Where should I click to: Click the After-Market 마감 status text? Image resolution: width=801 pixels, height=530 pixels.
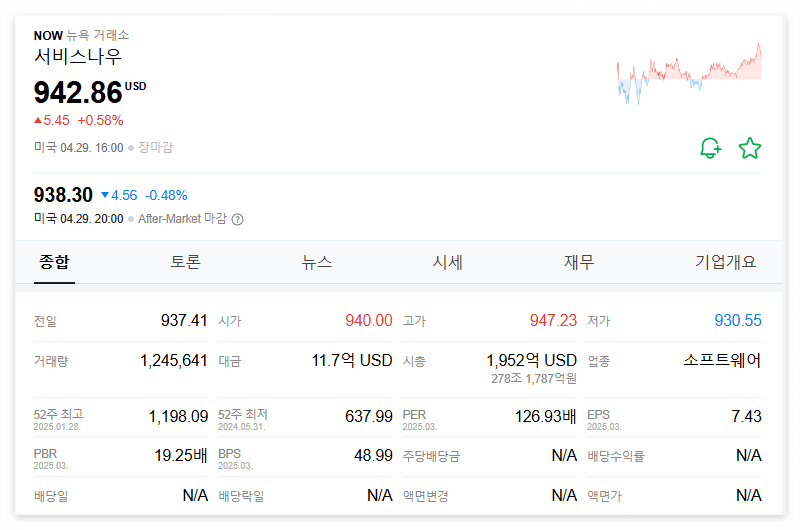click(182, 219)
